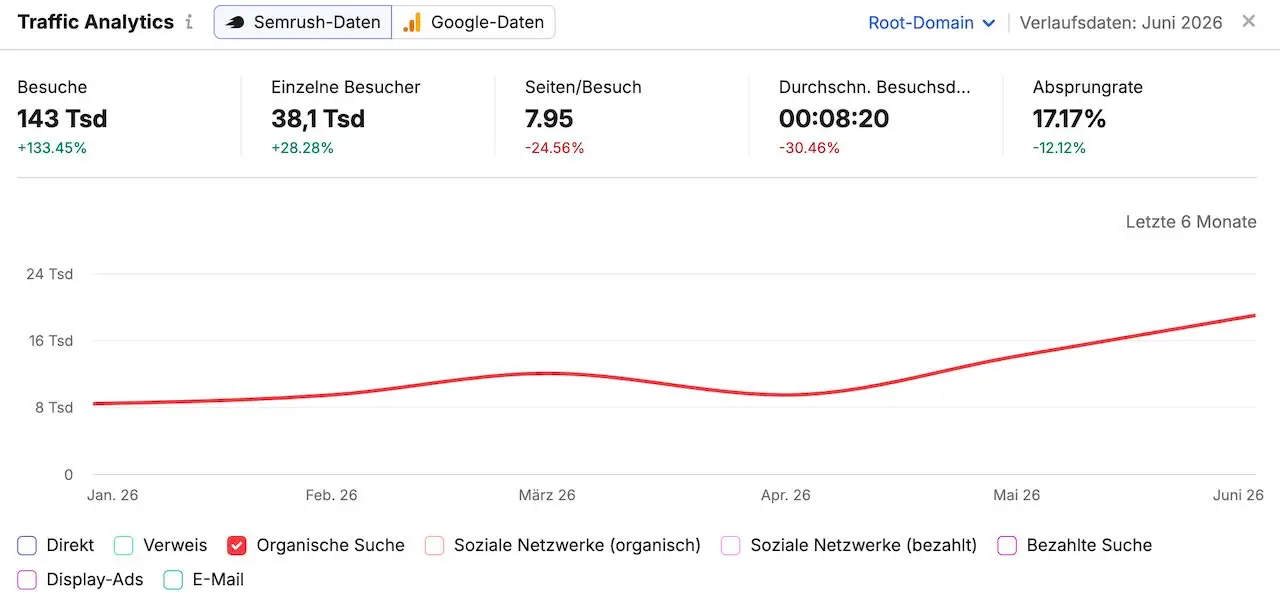This screenshot has height=605, width=1280.
Task: Open the Root-Domain dropdown
Action: 931,22
